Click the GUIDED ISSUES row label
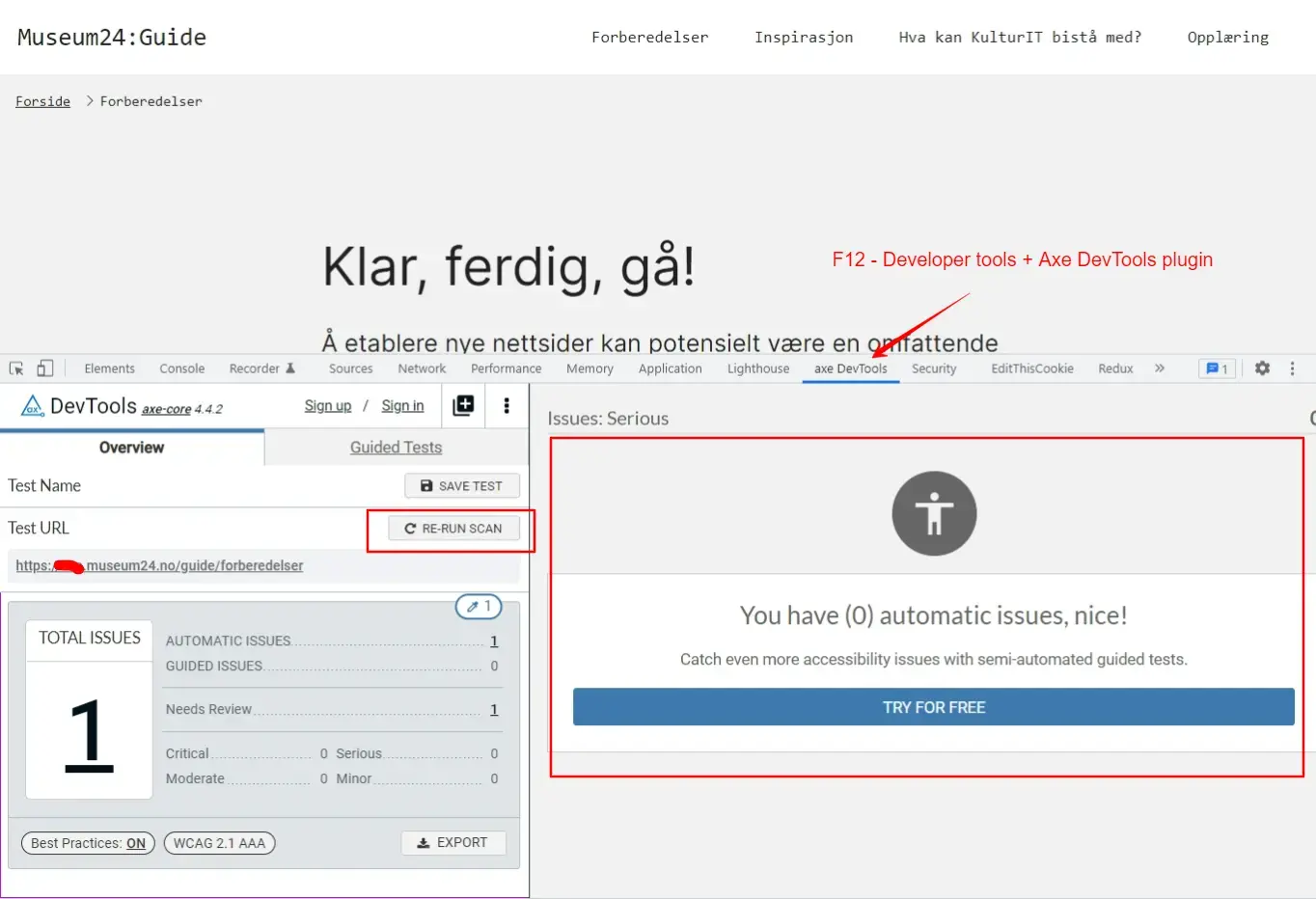This screenshot has width=1316, height=899. [214, 667]
